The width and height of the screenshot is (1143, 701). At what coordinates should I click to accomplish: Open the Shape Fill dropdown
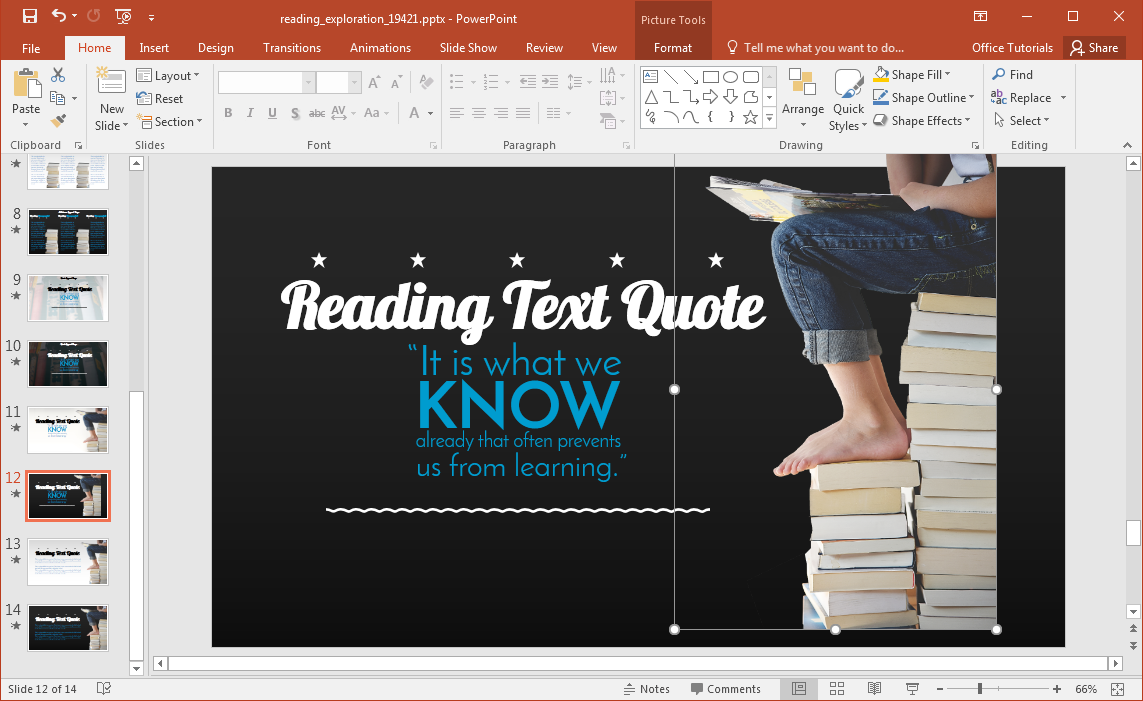tap(912, 74)
